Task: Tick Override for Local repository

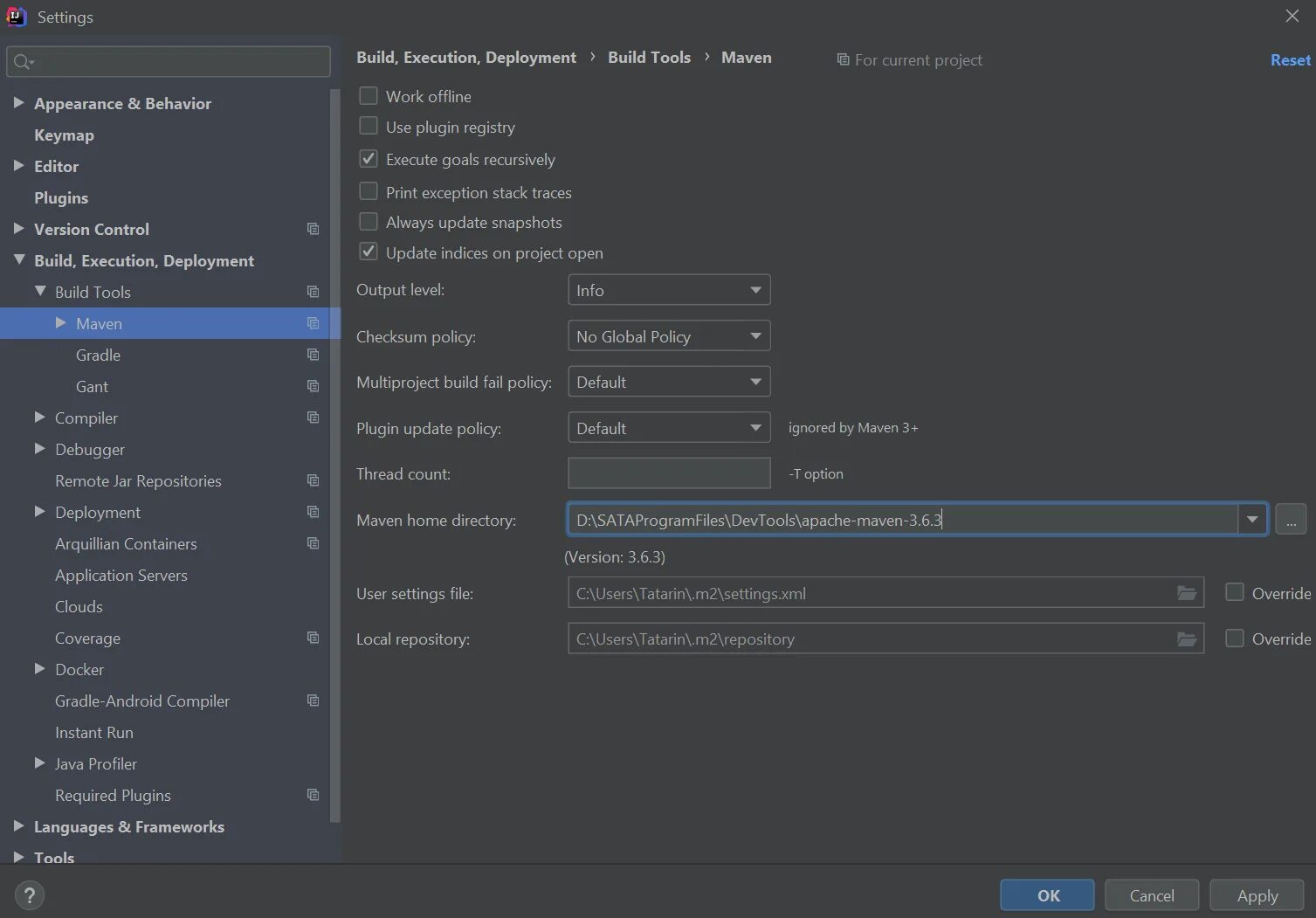Action: [x=1235, y=638]
